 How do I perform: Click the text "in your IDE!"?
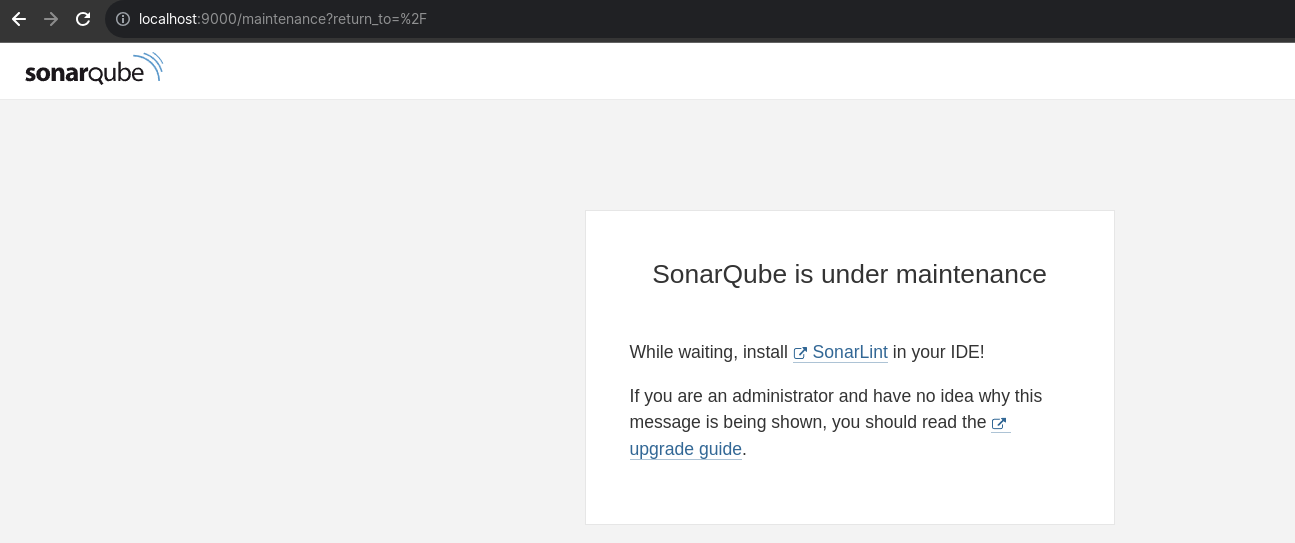[x=938, y=352]
